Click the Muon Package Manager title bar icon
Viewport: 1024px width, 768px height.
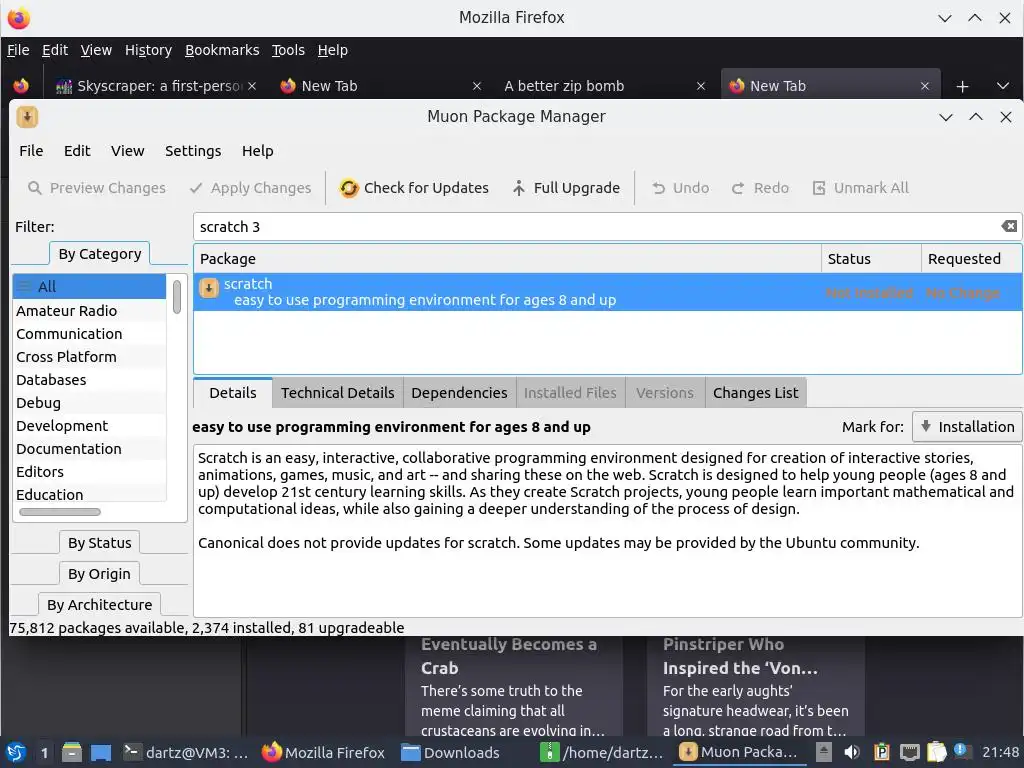pos(27,117)
